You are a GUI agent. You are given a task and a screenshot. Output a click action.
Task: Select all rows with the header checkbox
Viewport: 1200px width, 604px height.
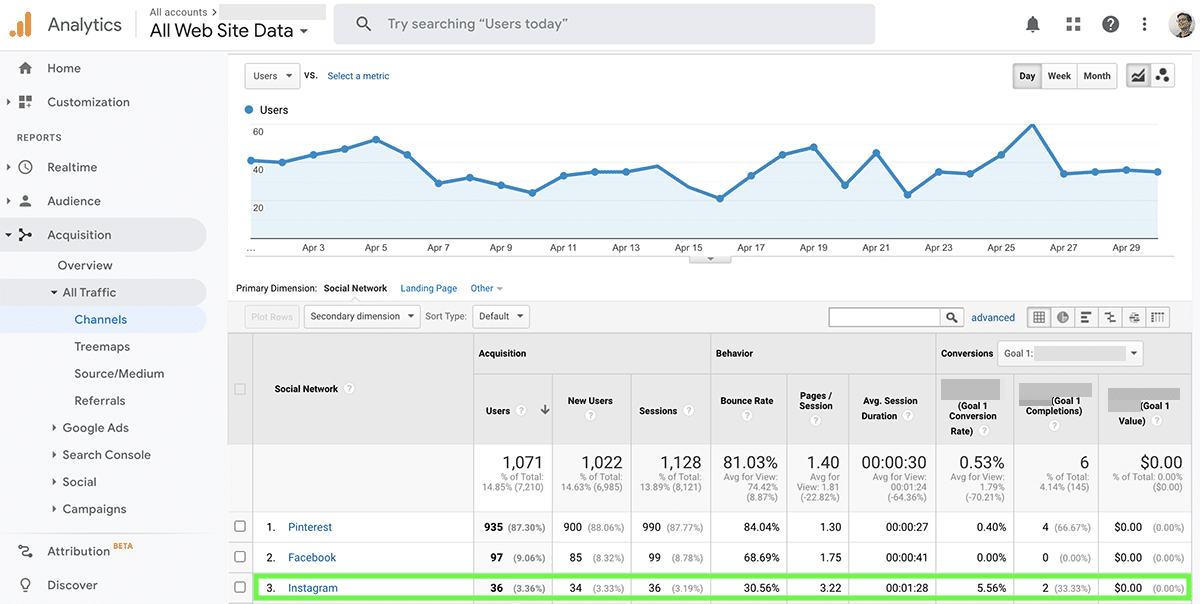pos(238,389)
